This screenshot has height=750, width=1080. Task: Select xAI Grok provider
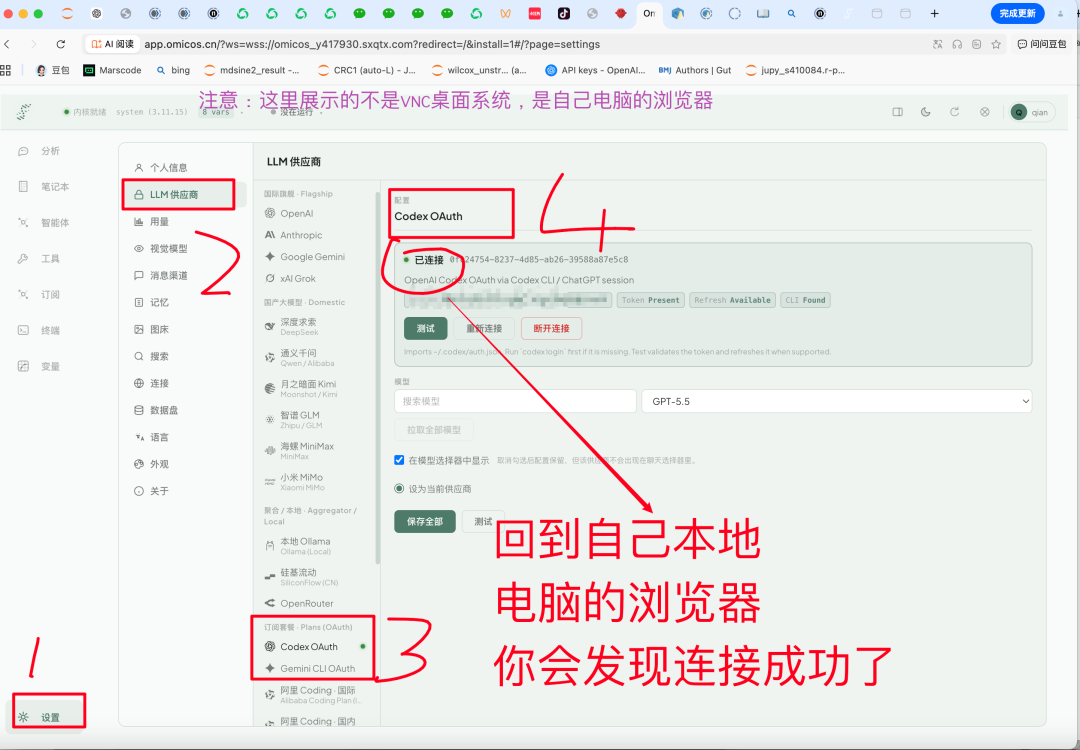[291, 278]
